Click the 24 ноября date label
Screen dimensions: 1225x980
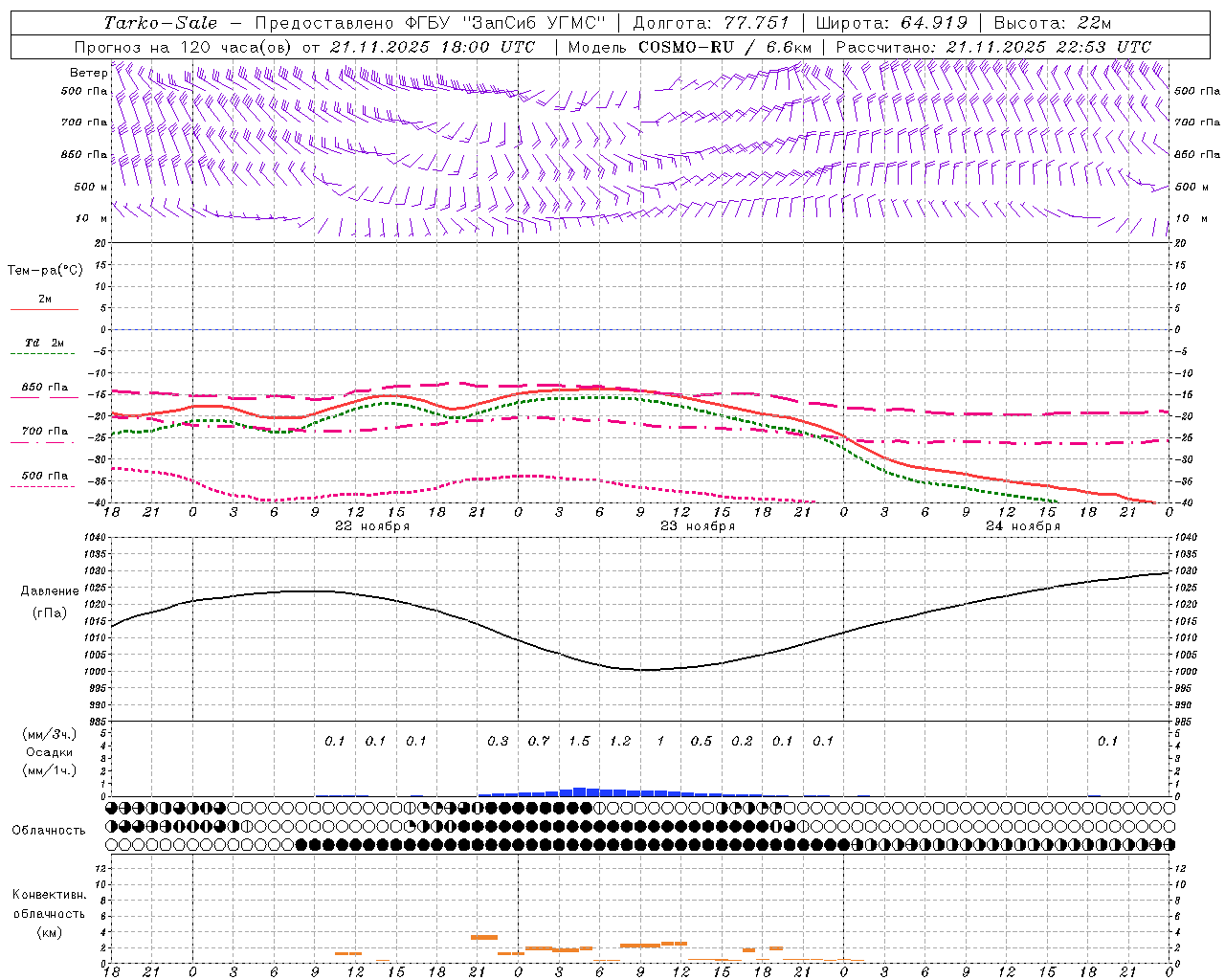point(1022,526)
